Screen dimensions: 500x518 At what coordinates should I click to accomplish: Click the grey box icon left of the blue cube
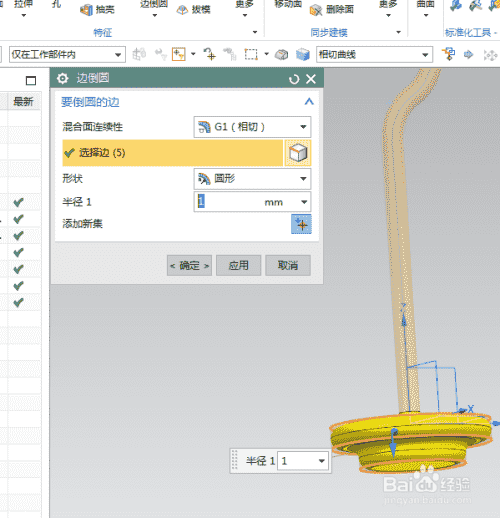pyautogui.click(x=282, y=54)
